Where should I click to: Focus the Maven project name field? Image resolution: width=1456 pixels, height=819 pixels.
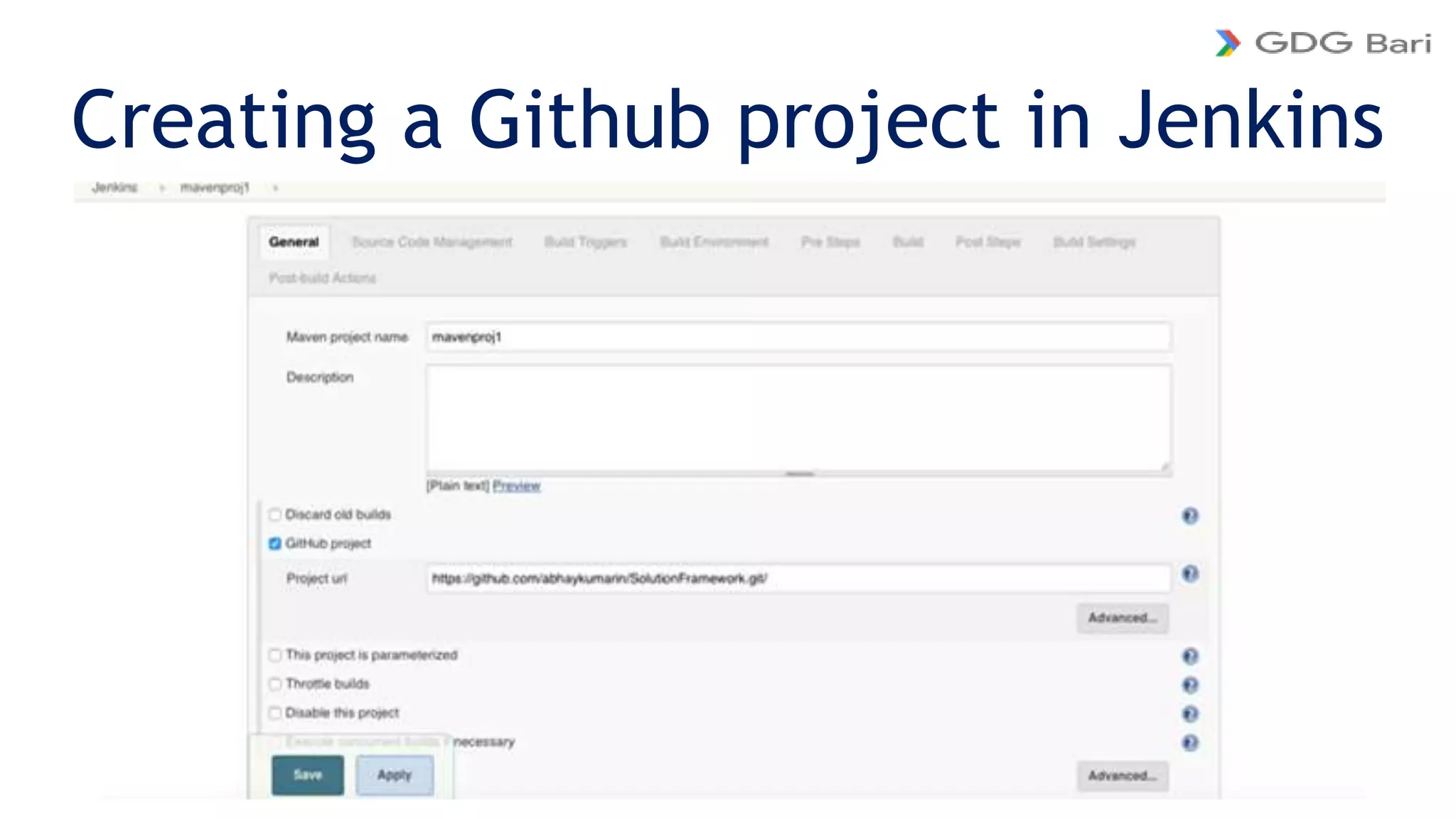[x=798, y=337]
